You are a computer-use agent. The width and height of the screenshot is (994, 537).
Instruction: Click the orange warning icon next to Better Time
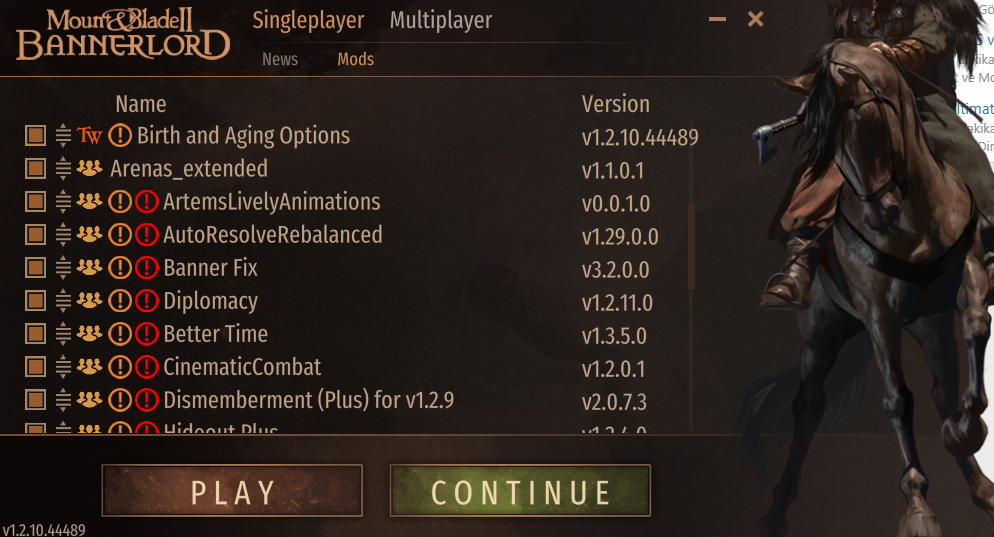(120, 333)
